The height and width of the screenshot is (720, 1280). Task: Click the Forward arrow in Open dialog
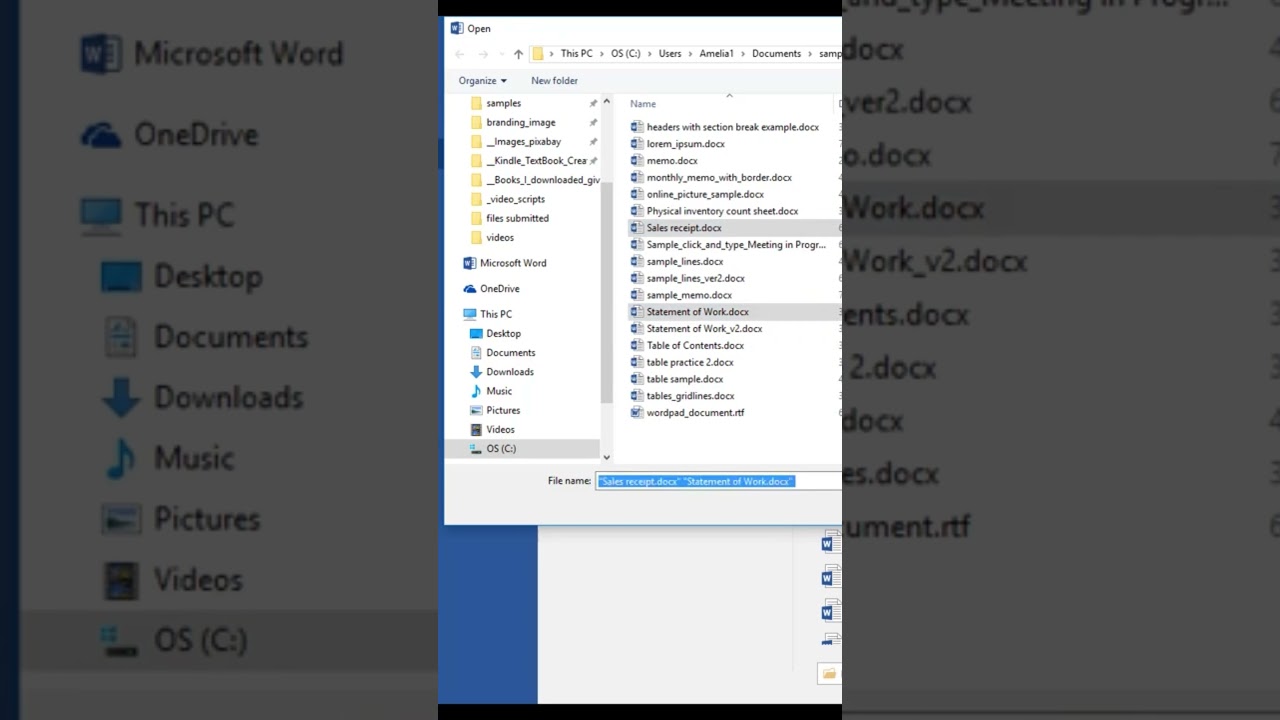pyautogui.click(x=484, y=54)
